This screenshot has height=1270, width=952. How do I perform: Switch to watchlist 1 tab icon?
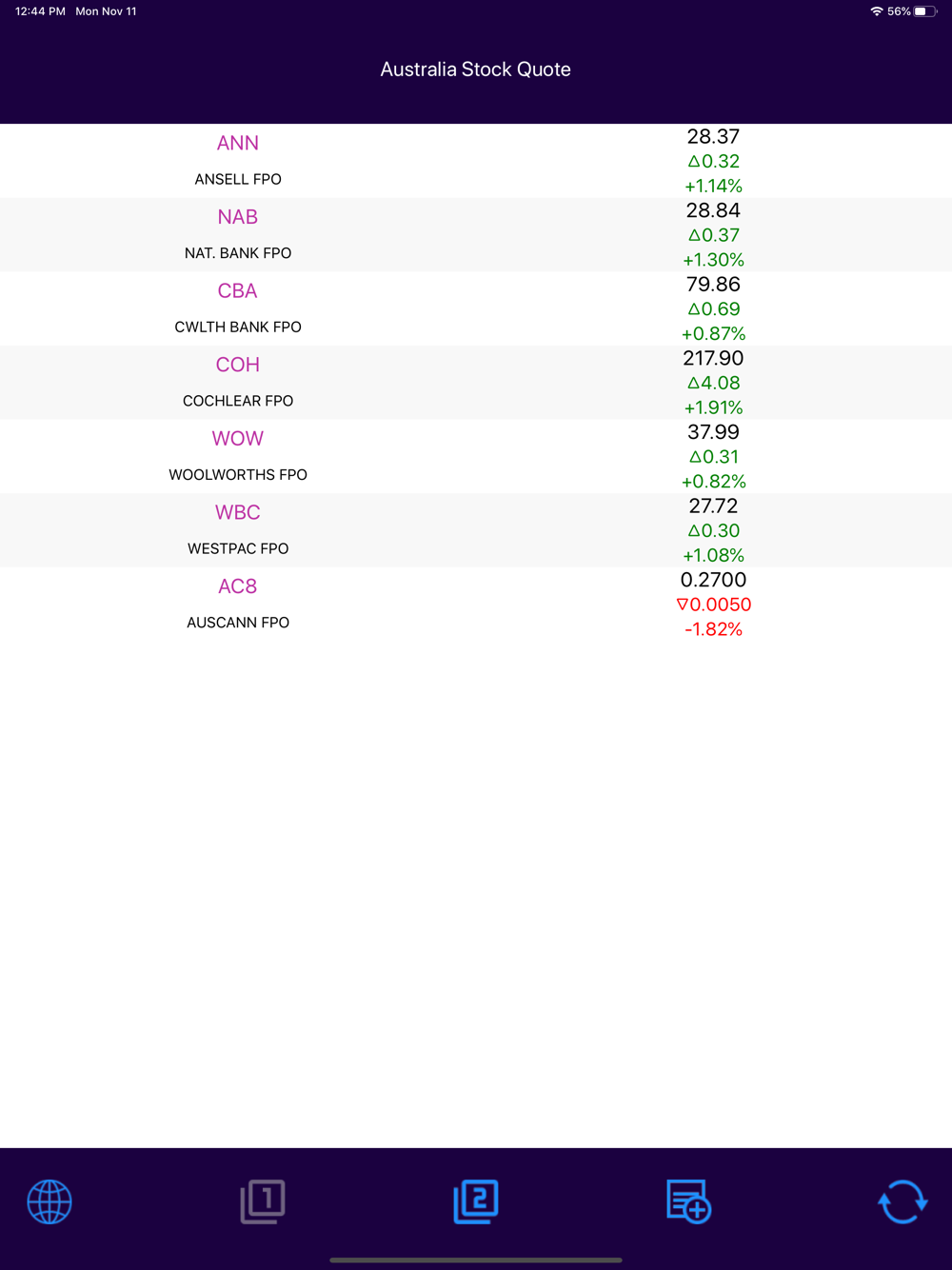pyautogui.click(x=263, y=1201)
